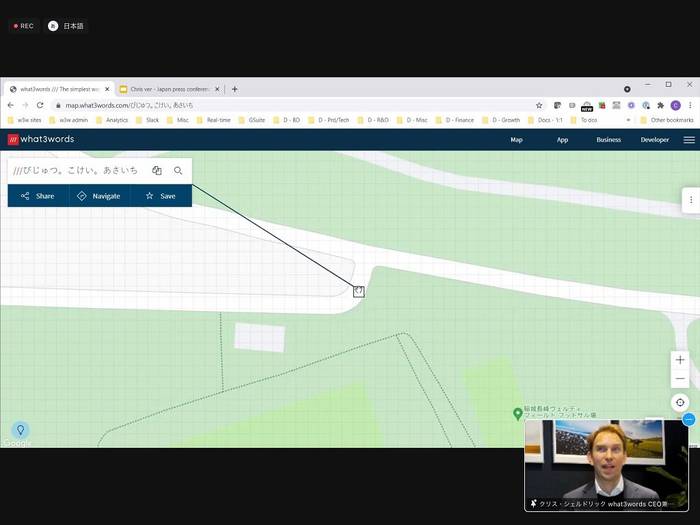Screen dimensions: 700x525
Task: Click the URL address bar
Action: click(x=295, y=105)
